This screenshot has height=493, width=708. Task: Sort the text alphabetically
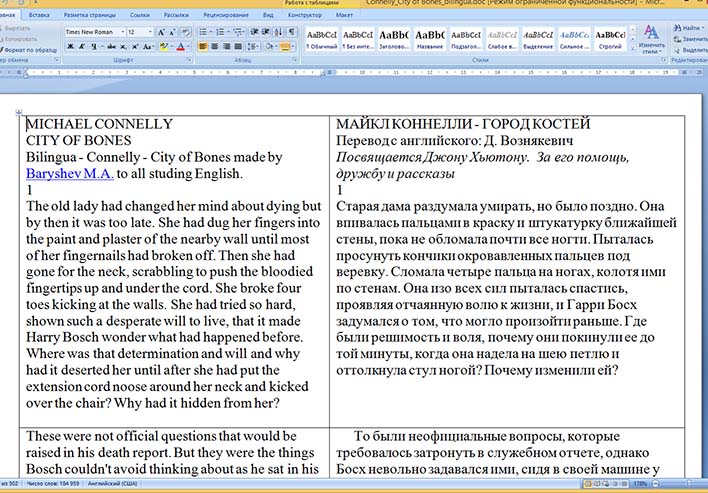tap(278, 32)
